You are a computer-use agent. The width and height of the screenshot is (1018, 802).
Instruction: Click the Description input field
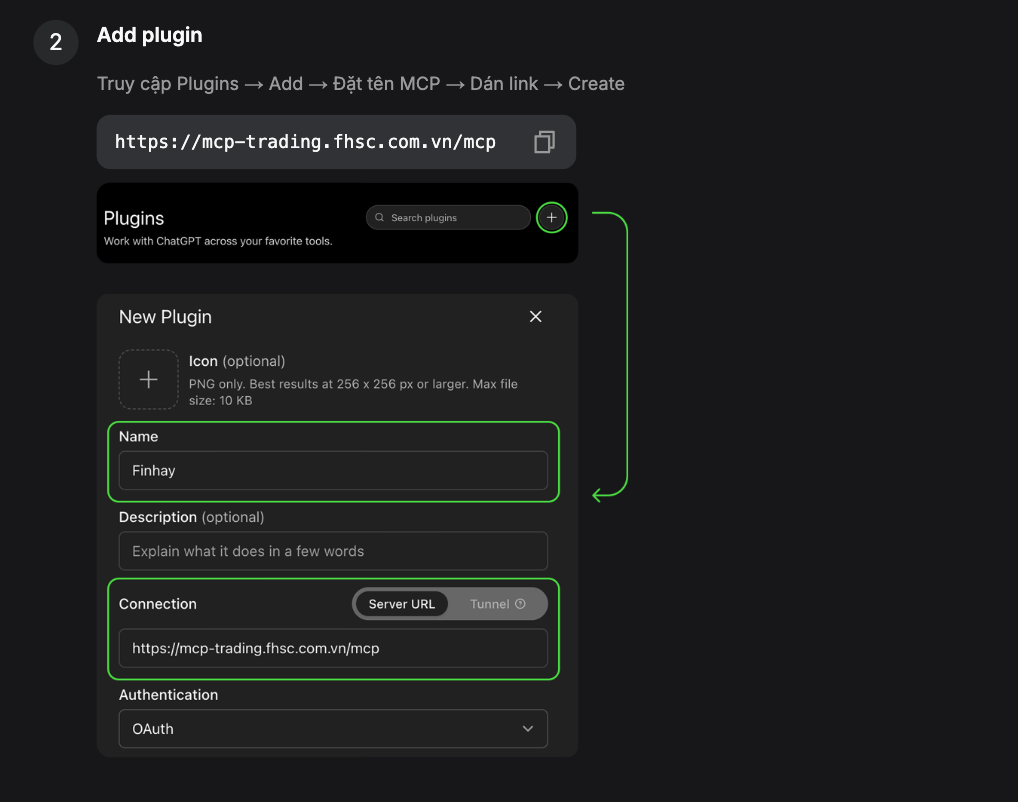333,551
